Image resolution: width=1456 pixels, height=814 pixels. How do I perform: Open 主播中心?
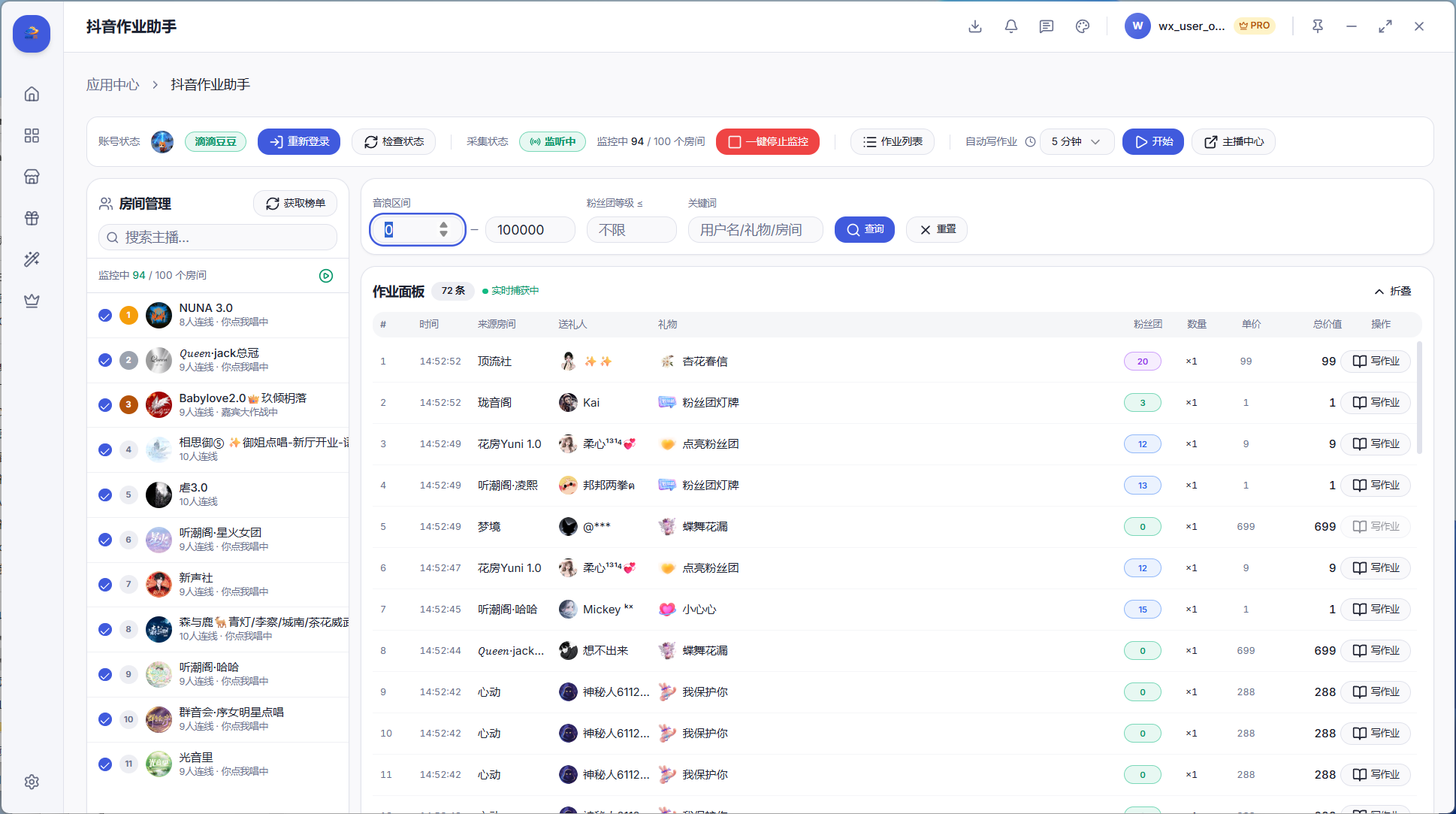(x=1233, y=141)
